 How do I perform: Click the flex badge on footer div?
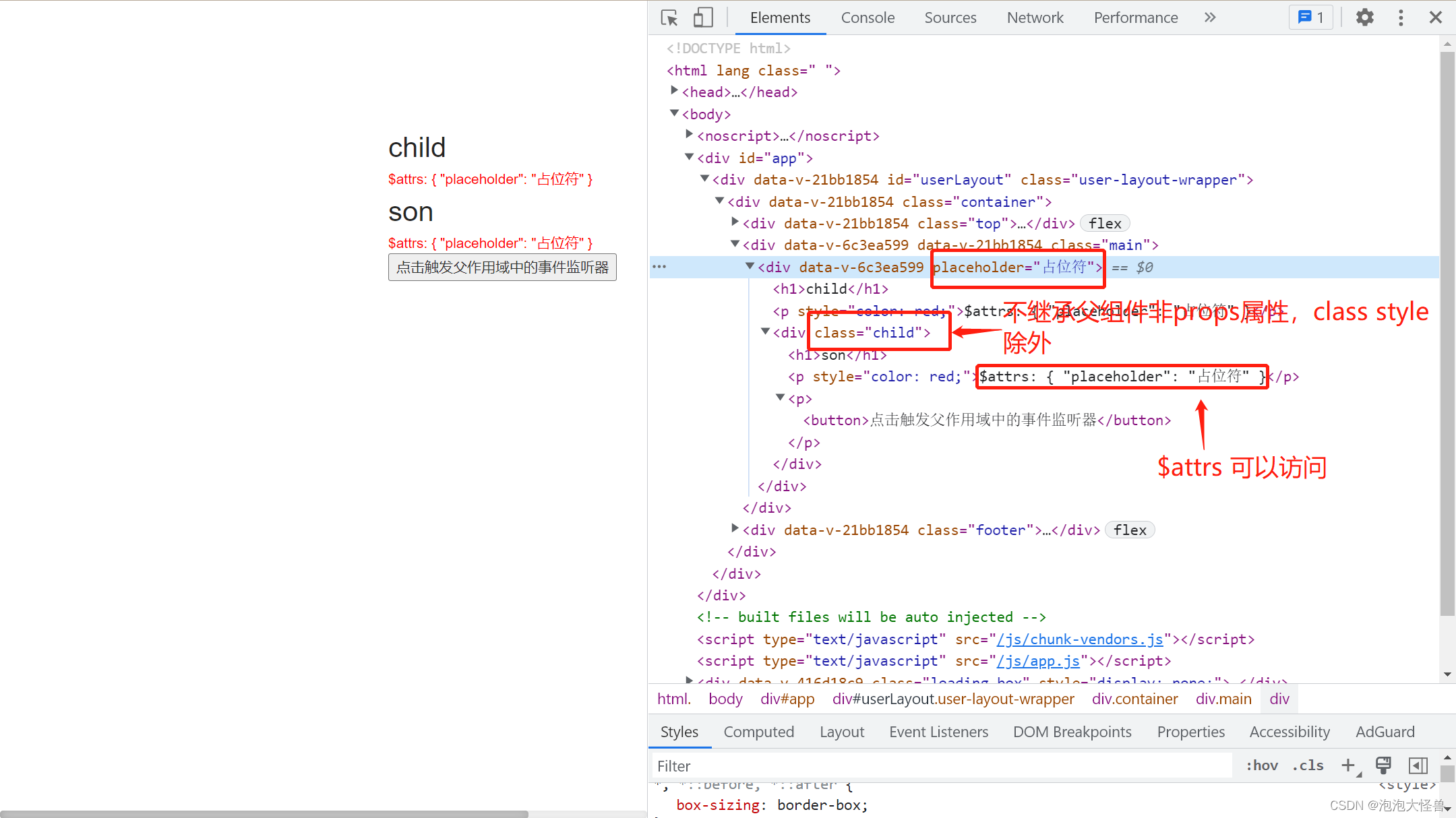pyautogui.click(x=1130, y=530)
